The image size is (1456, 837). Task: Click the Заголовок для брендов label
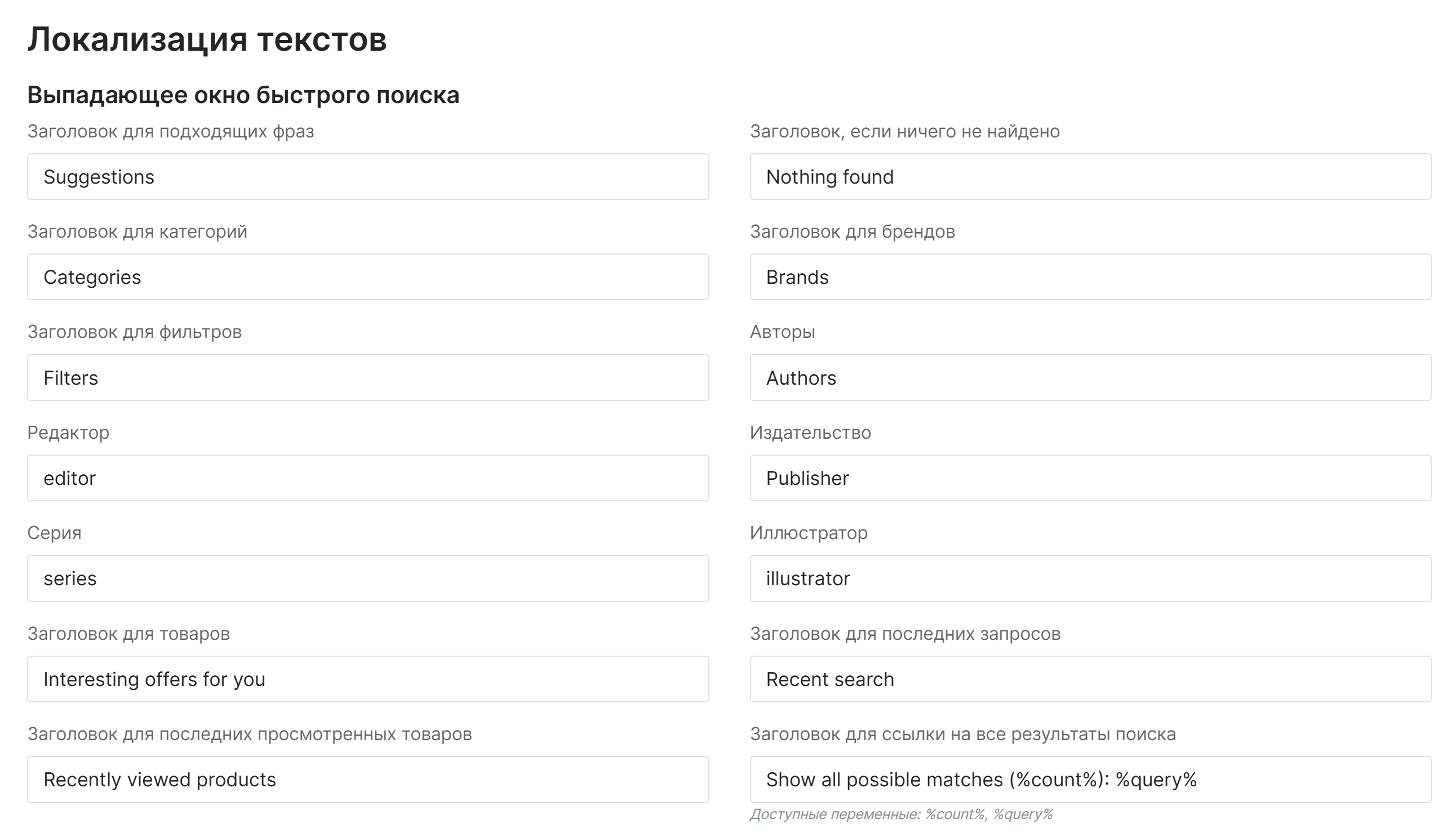point(852,231)
